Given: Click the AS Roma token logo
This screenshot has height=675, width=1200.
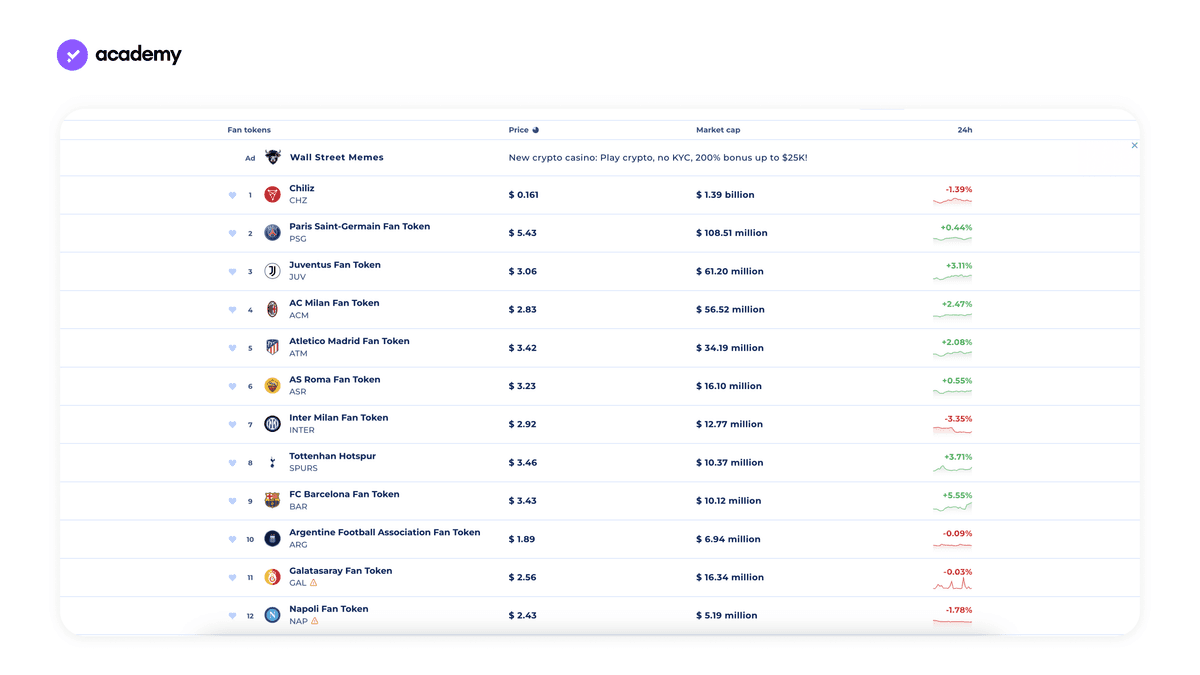Looking at the screenshot, I should 272,386.
